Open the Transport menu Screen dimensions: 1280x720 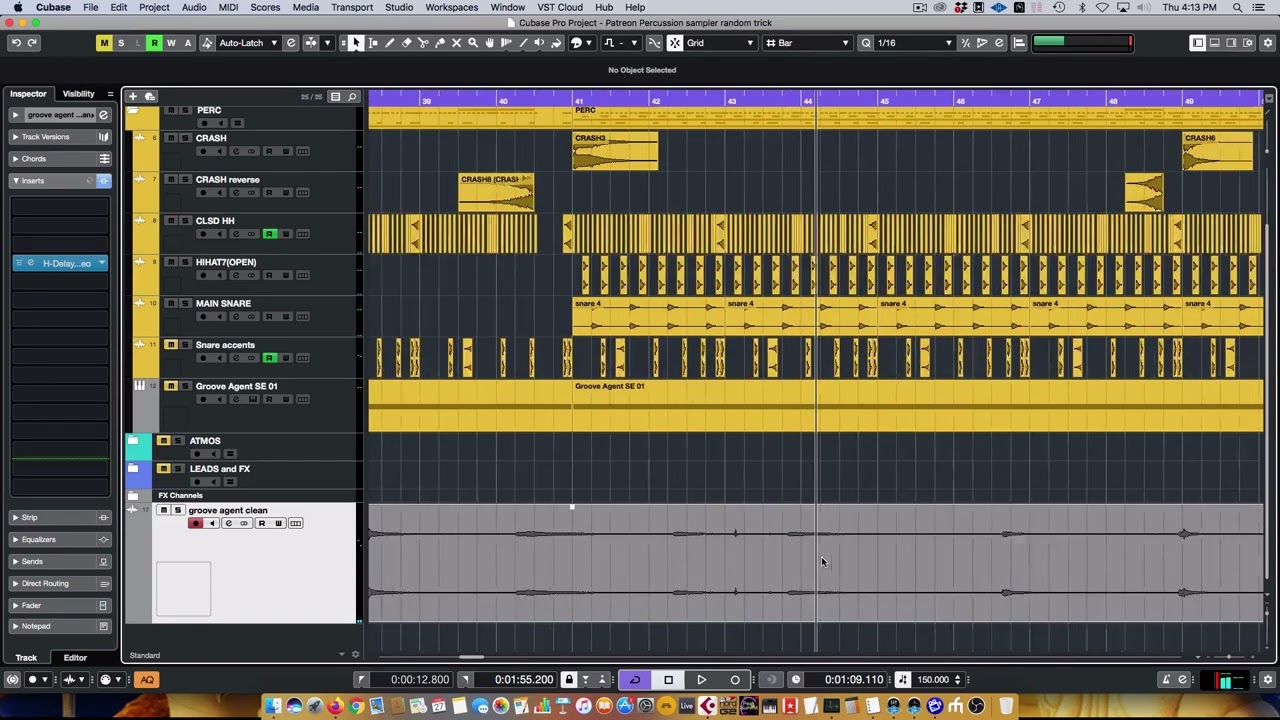pyautogui.click(x=352, y=7)
